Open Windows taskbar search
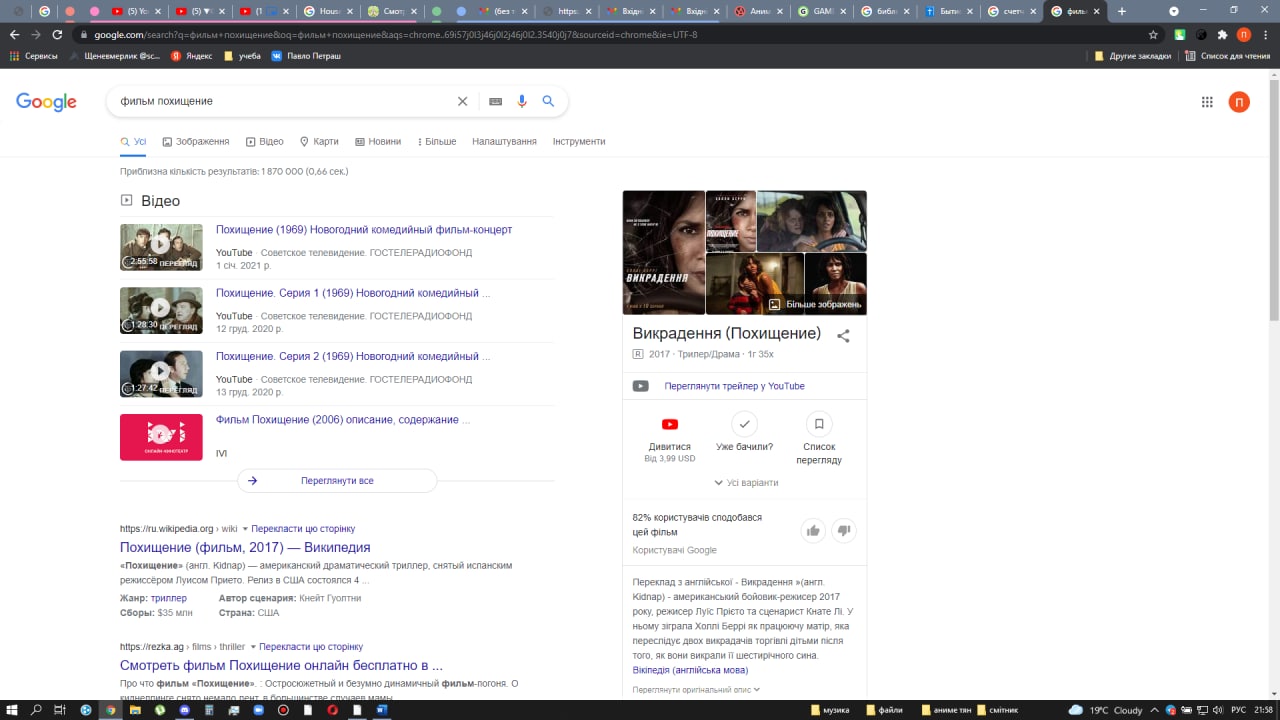This screenshot has width=1280, height=720. coord(36,710)
